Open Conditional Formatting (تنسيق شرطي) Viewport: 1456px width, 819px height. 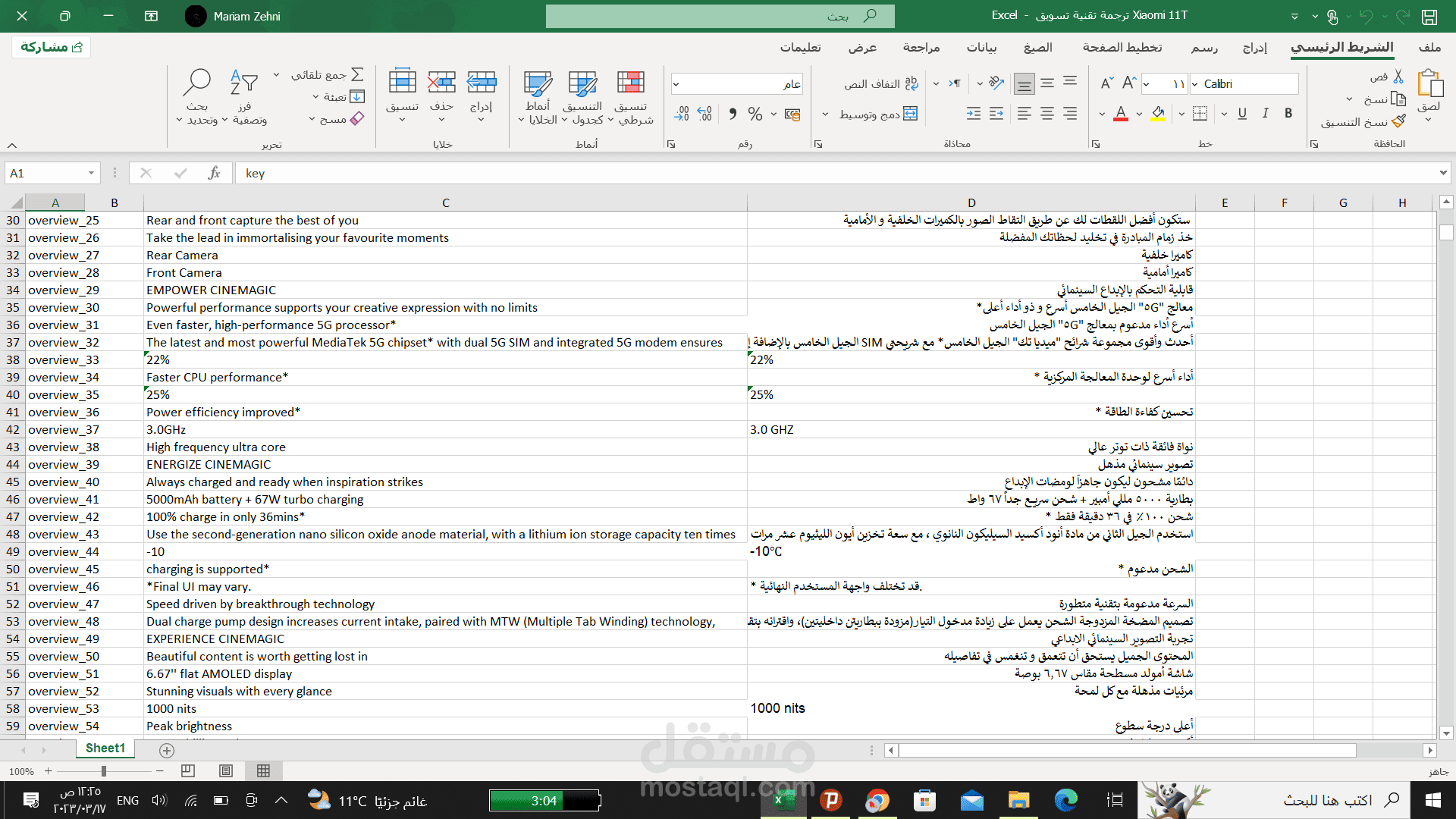pos(631,97)
